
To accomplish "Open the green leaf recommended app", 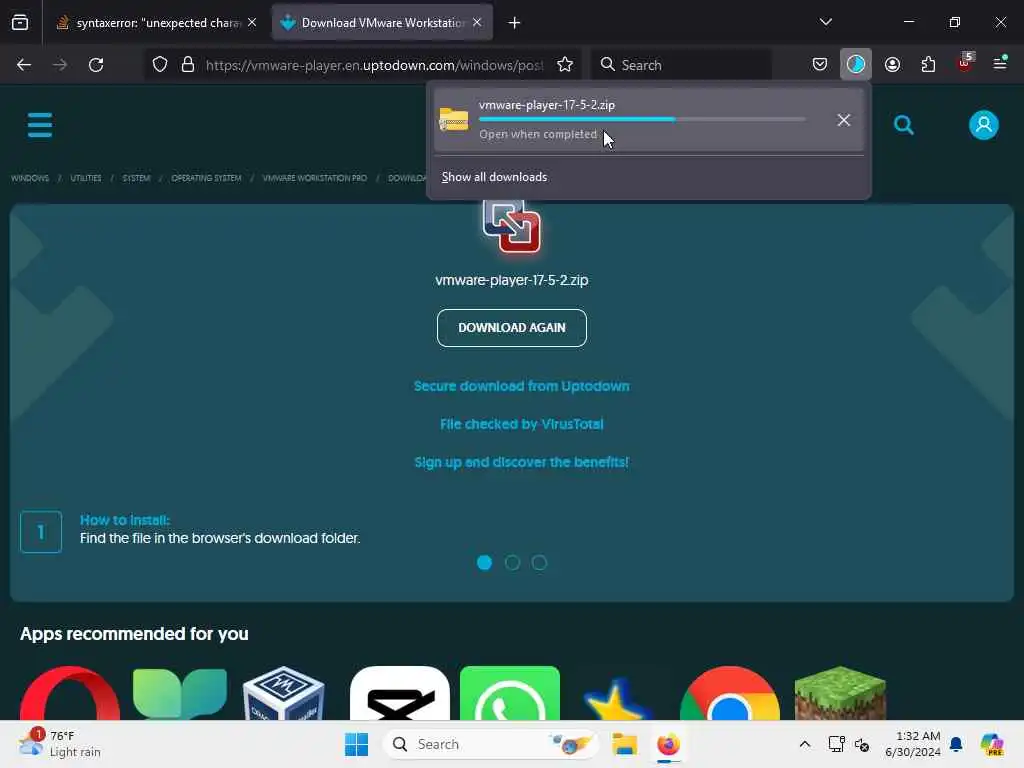I will click(180, 693).
